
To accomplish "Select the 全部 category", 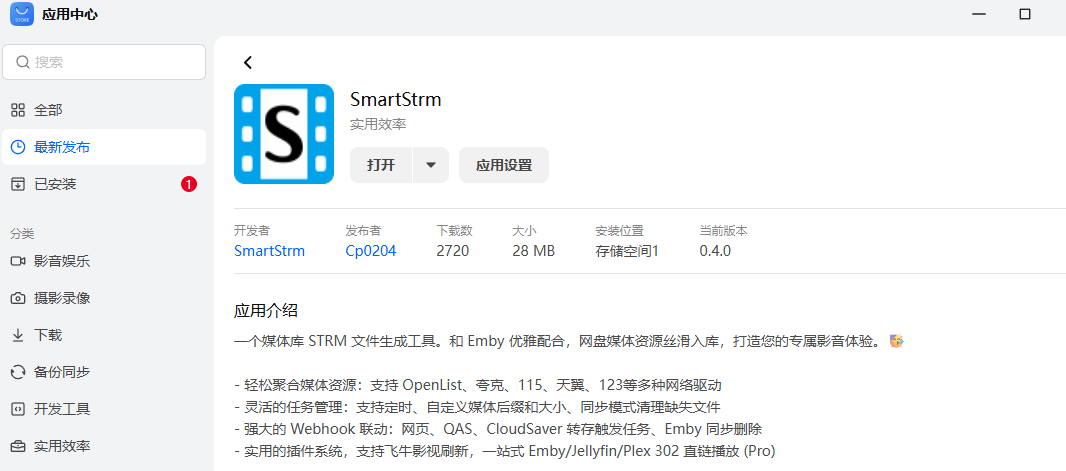I will coord(104,110).
